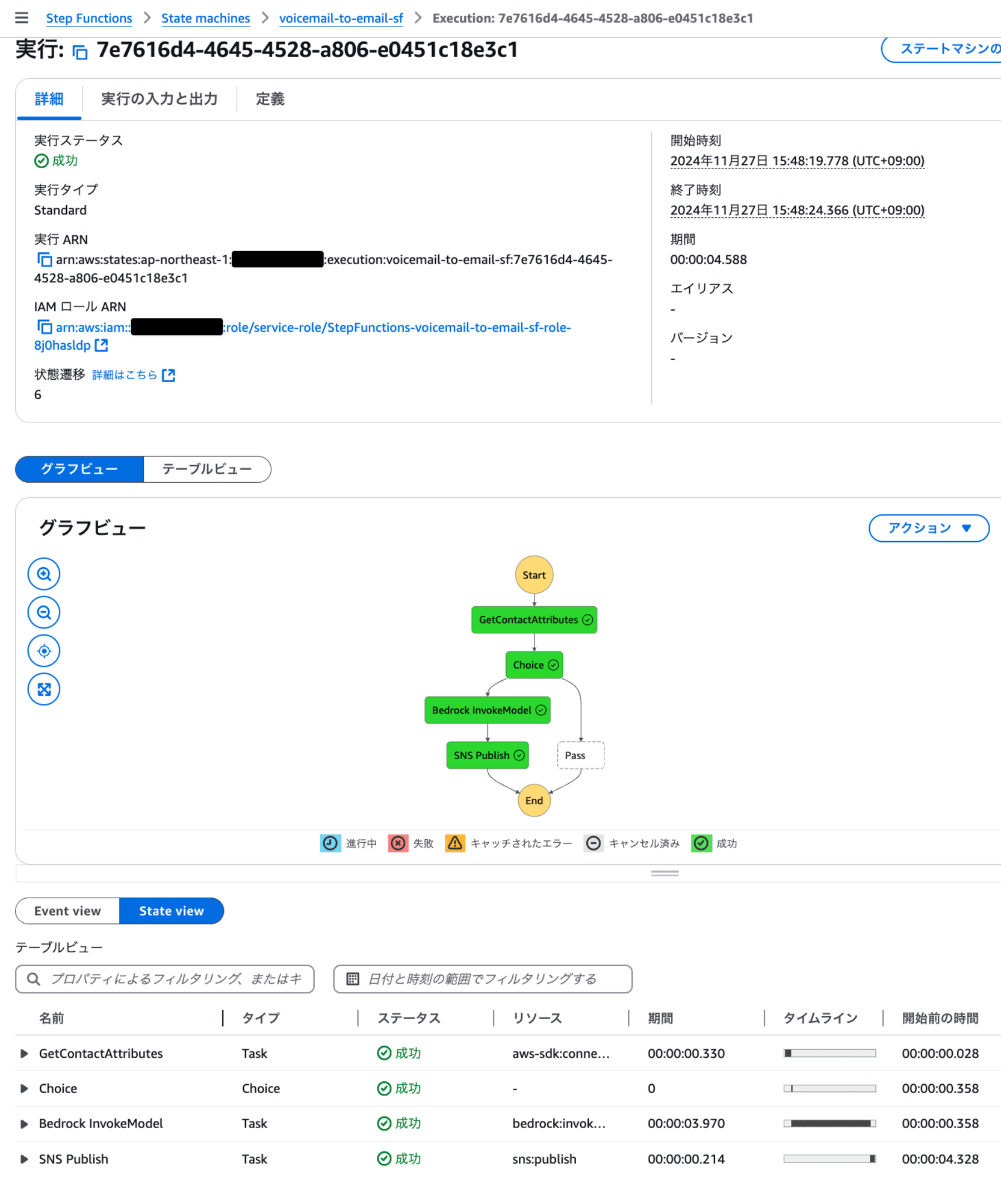Switch to テーブルビュー toggle

tap(207, 469)
